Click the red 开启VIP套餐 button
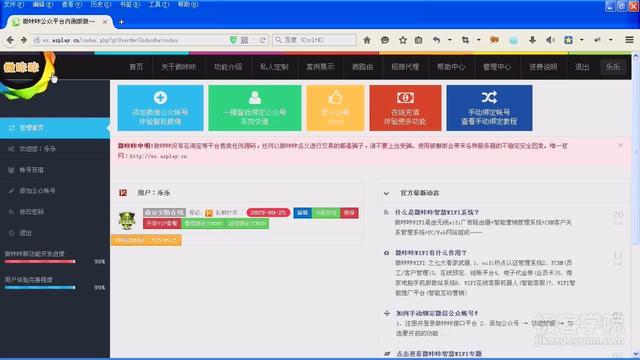640x360 pixels. (x=162, y=223)
